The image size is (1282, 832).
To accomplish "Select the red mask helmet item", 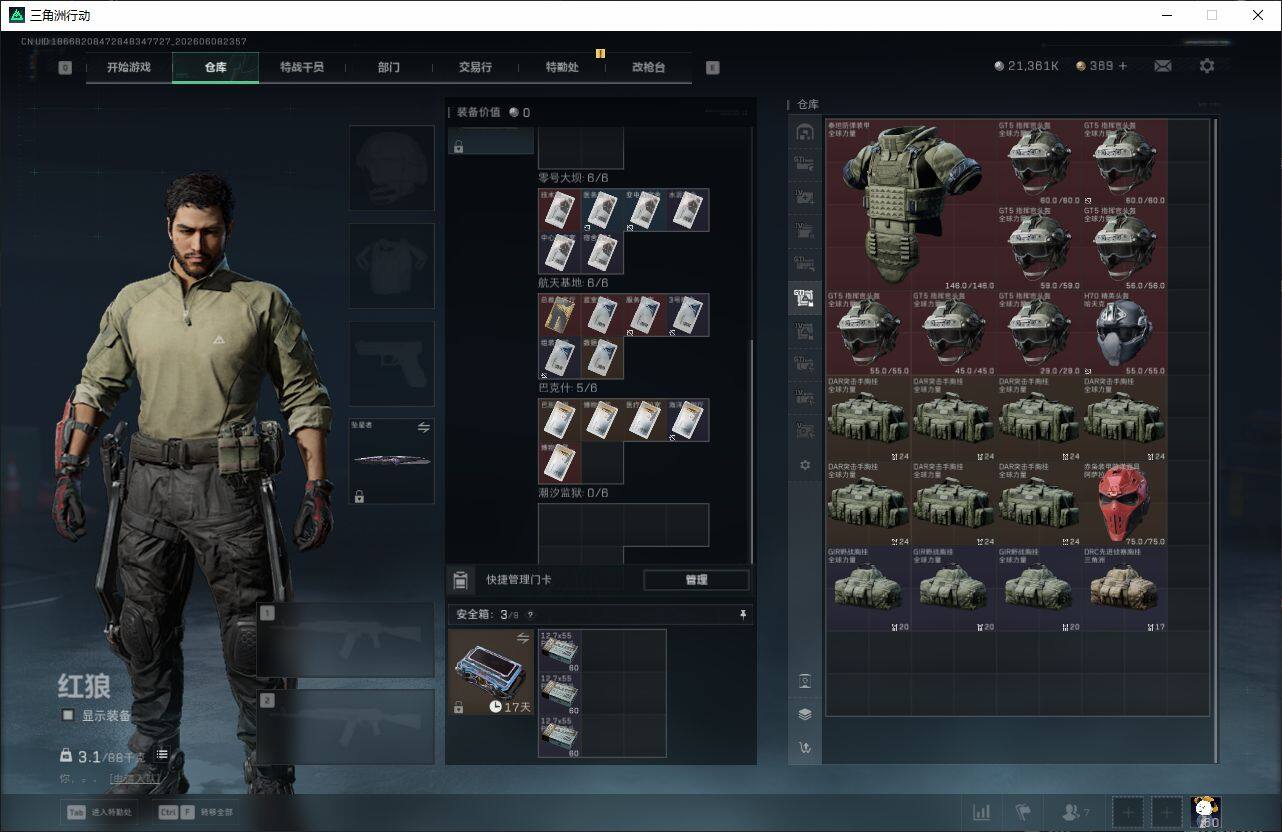I will [x=1124, y=503].
